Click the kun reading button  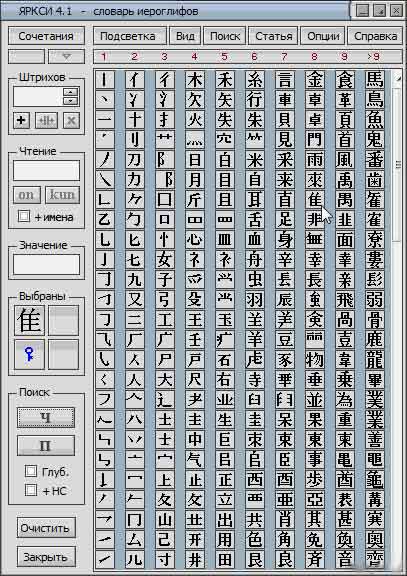coord(62,195)
